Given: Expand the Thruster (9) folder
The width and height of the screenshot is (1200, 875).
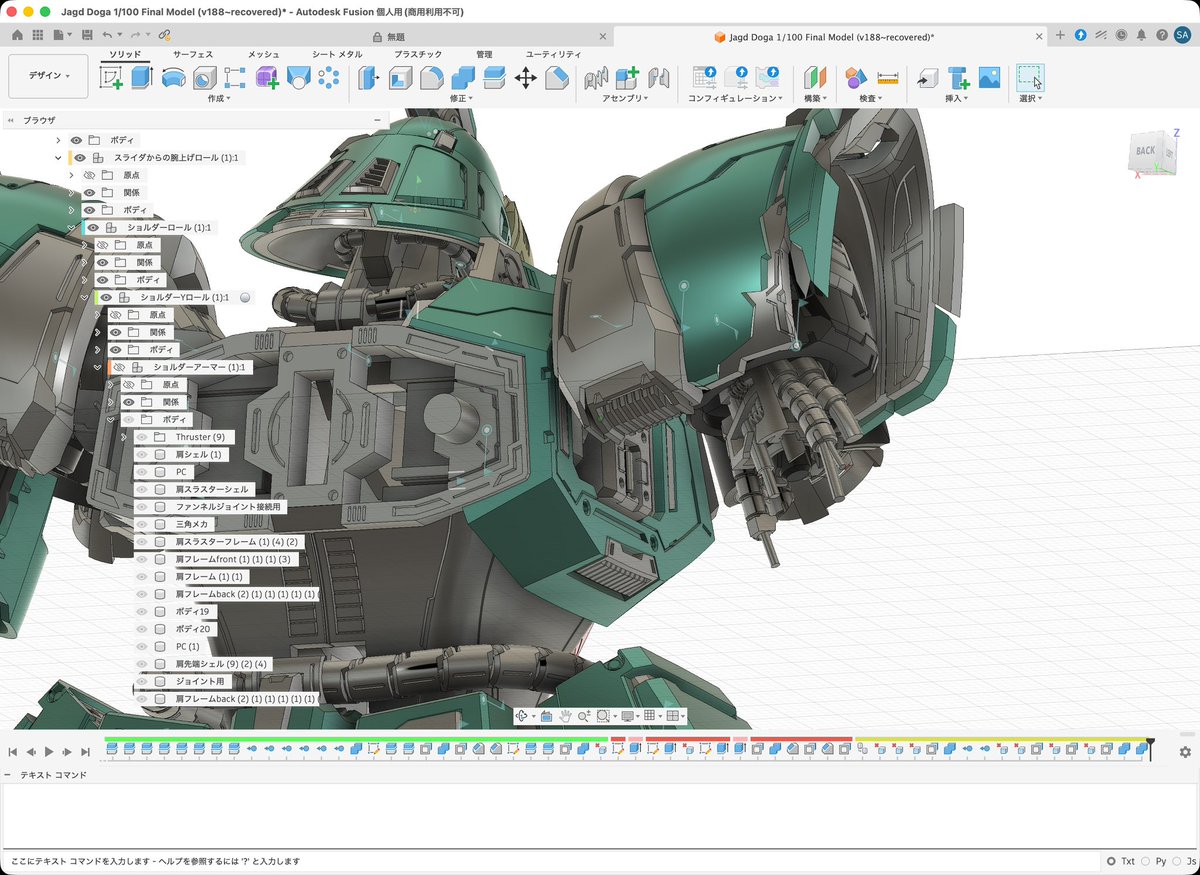Looking at the screenshot, I should (123, 437).
